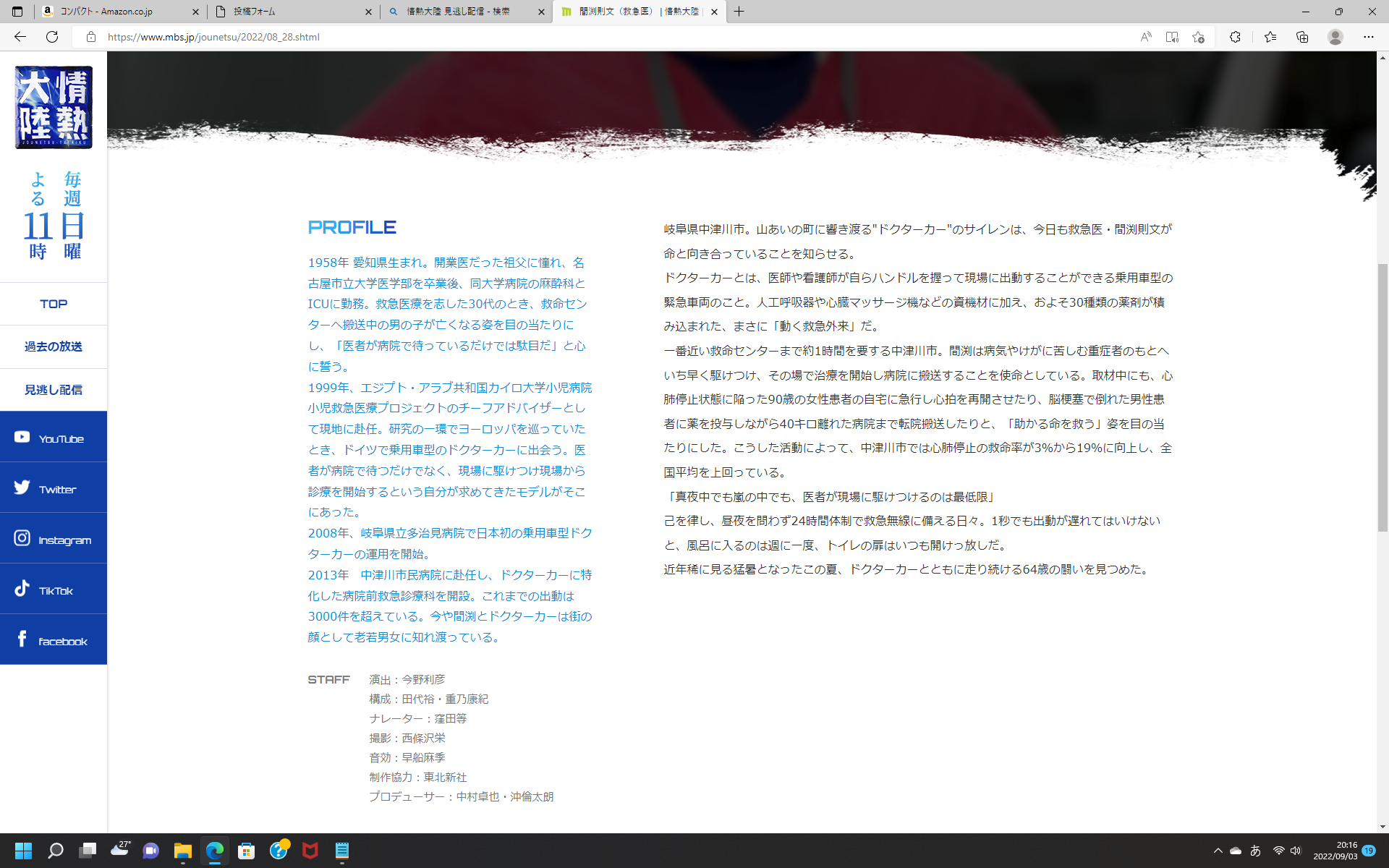Switch to the 情熱大陸 見逃し配信 検索 tab
This screenshot has height=868, width=1389.
[x=467, y=12]
